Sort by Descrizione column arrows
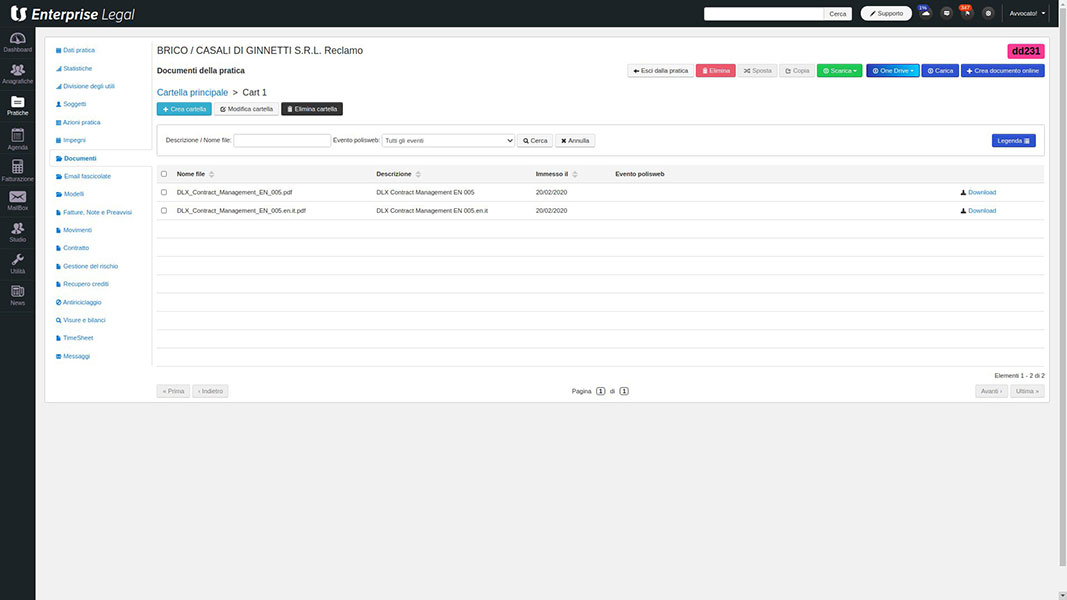1067x600 pixels. (418, 174)
